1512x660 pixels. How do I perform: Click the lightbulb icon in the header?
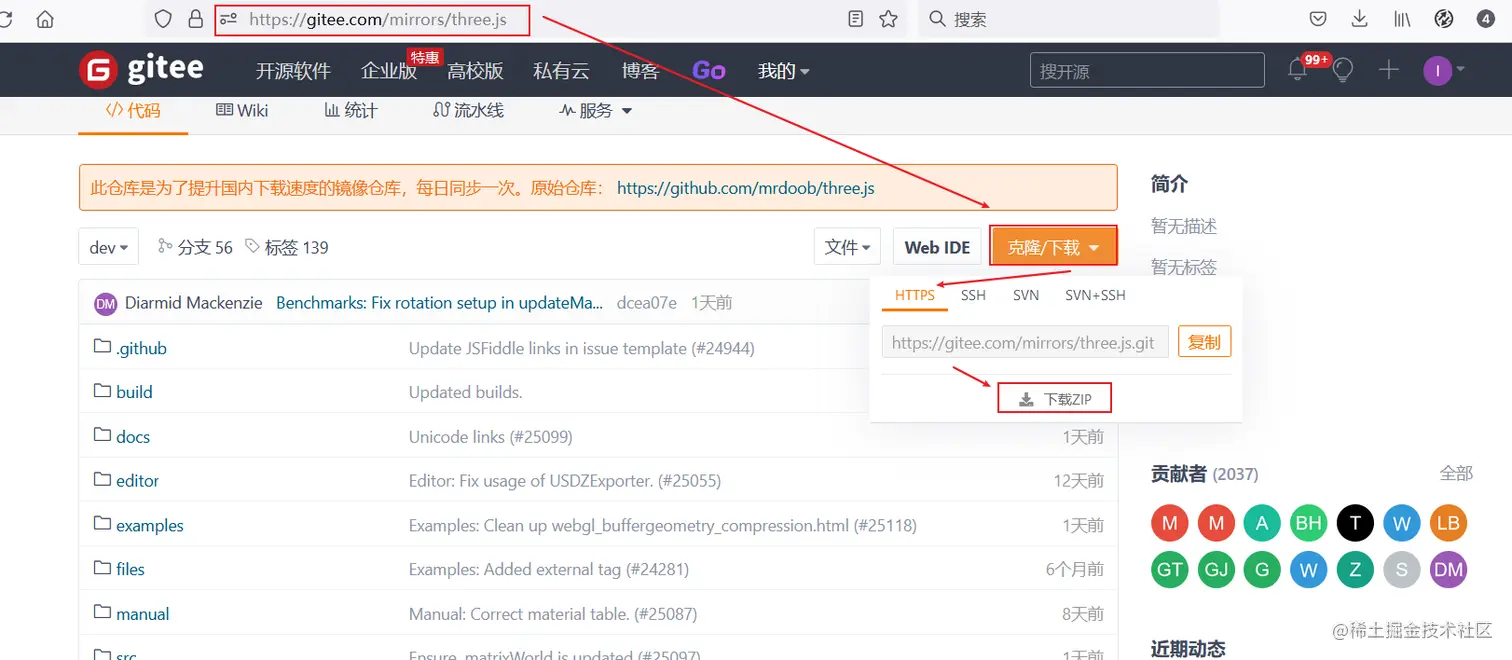pos(1342,70)
